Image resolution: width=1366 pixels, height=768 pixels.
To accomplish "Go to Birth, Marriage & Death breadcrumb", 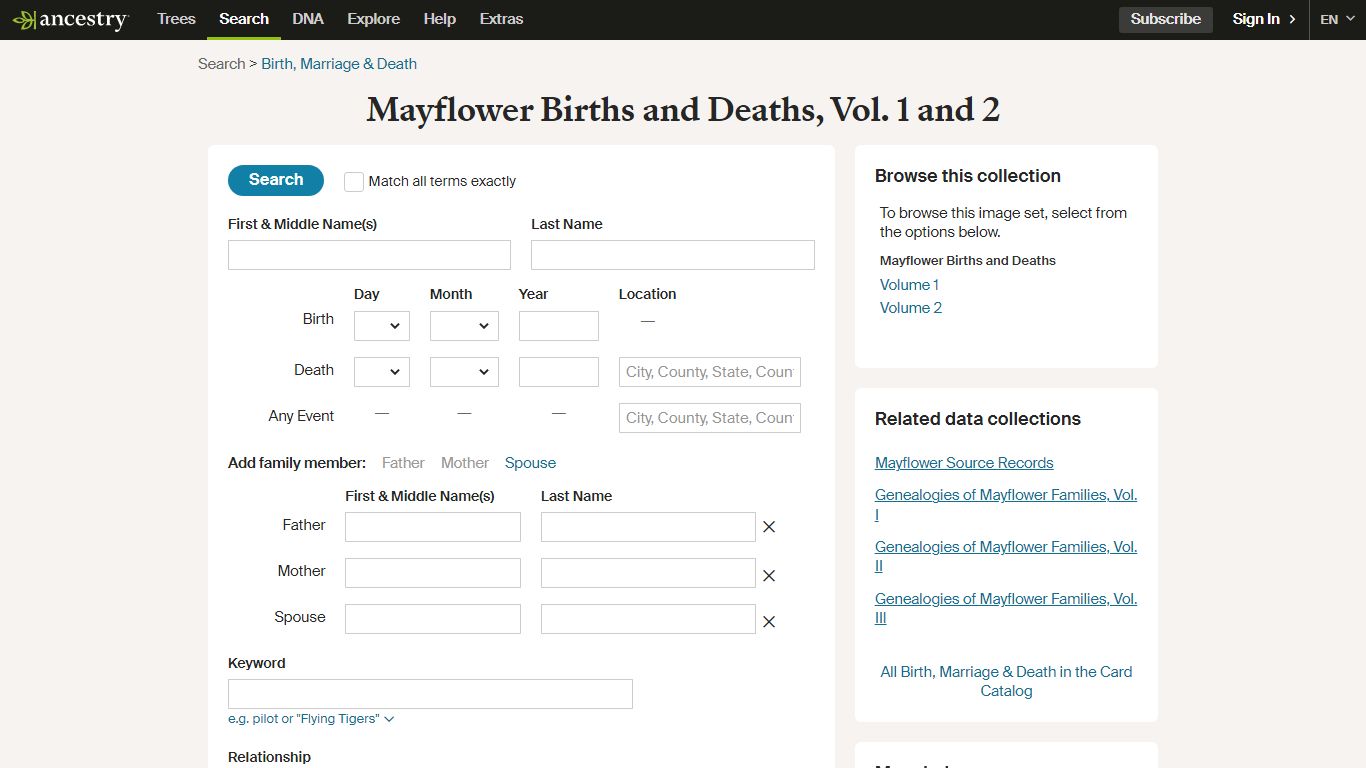I will [x=339, y=64].
